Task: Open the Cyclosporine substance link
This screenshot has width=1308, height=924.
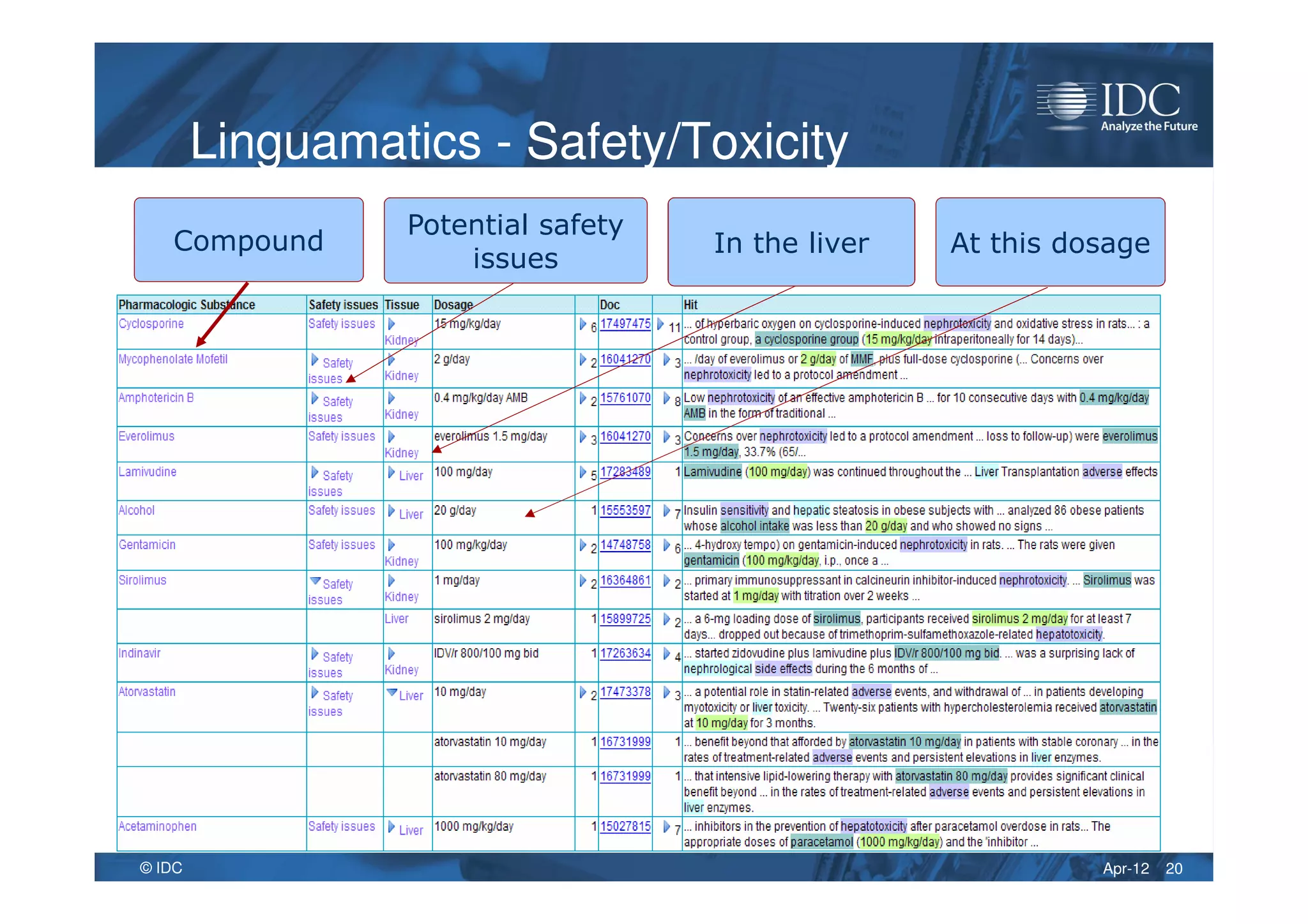Action: pos(151,324)
